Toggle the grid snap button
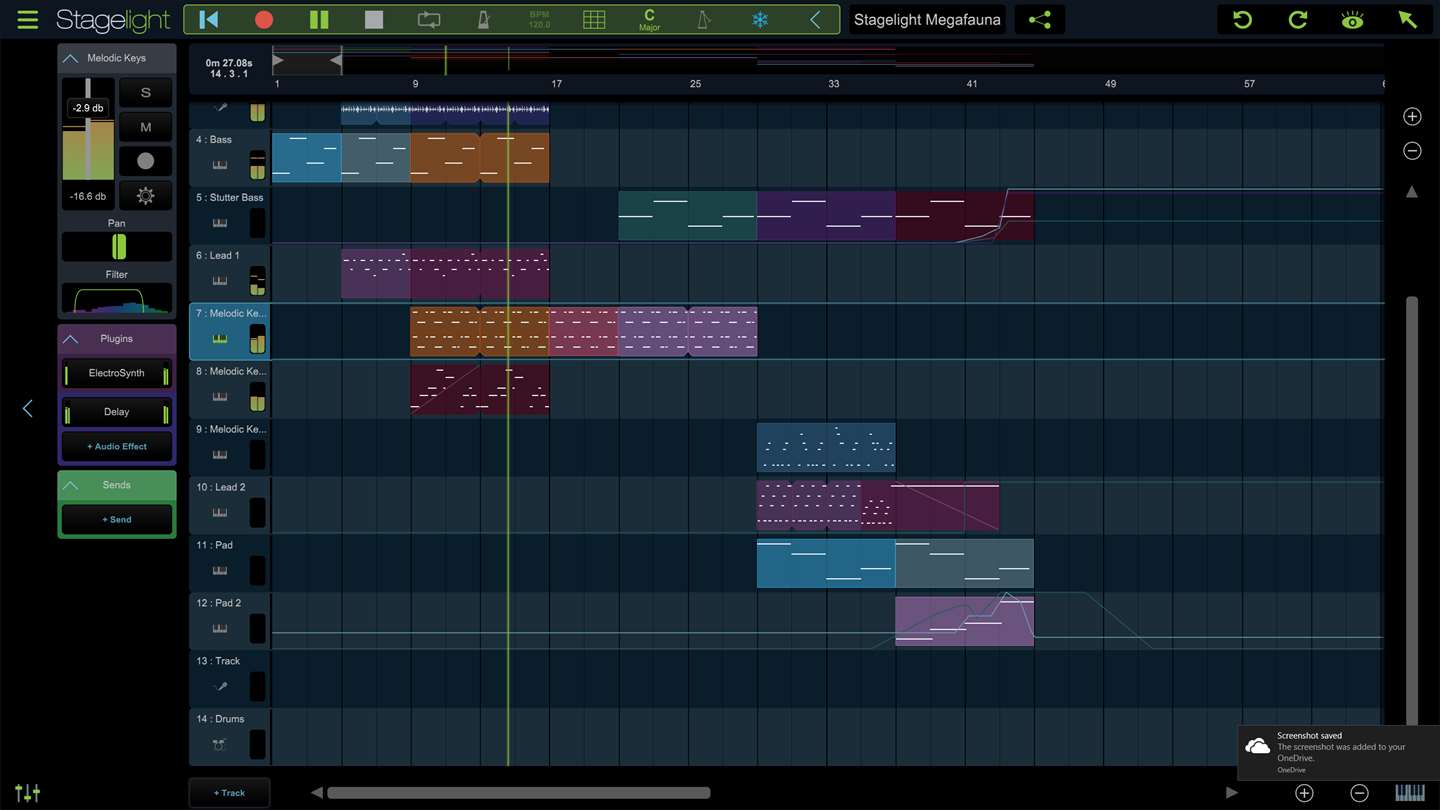 tap(594, 20)
